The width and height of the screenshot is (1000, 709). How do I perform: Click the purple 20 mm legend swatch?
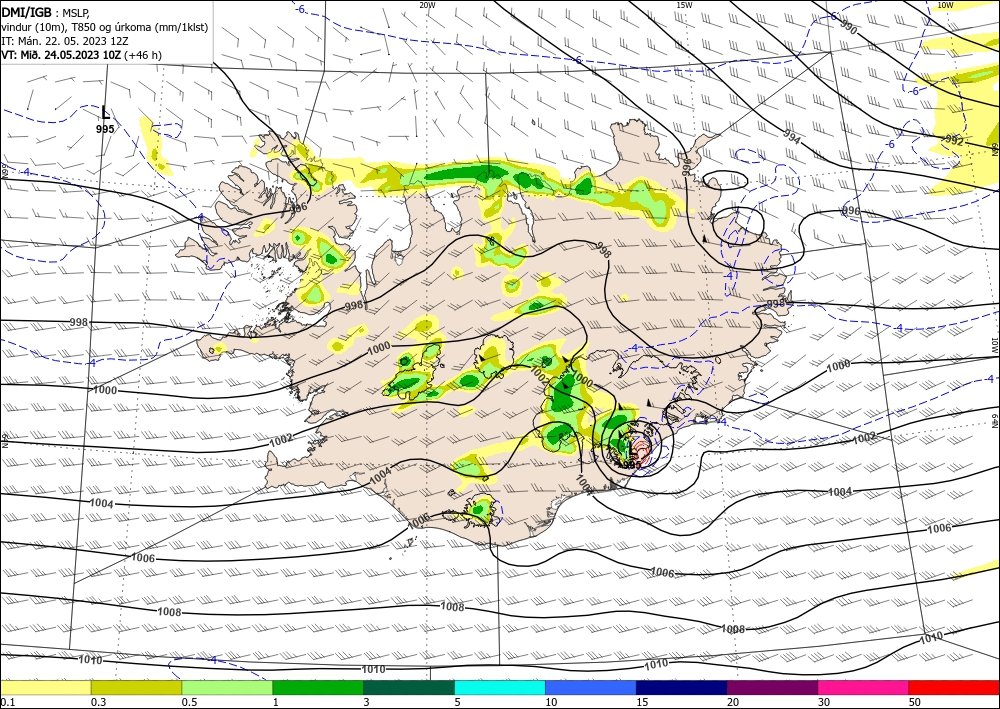(772, 687)
